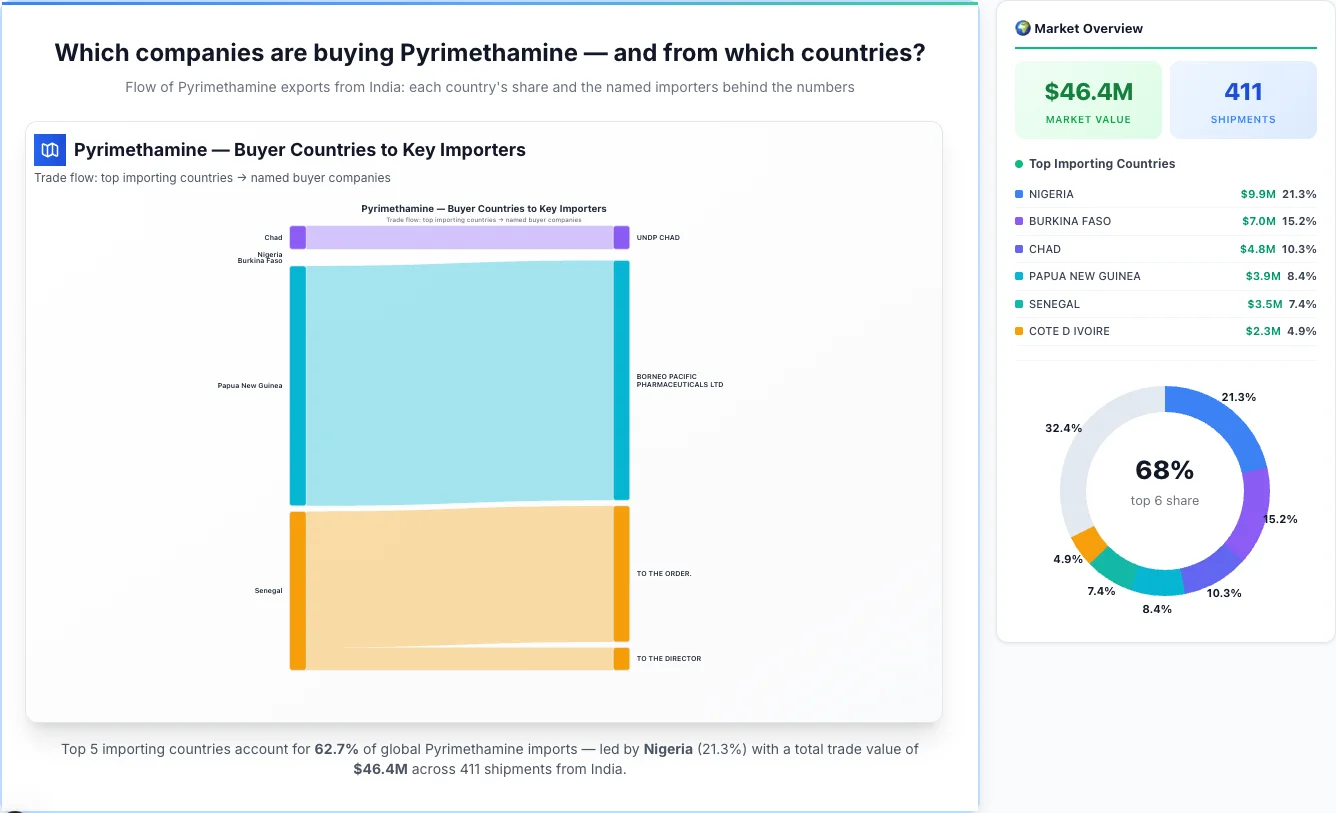Click the globe icon in Market Overview

coord(1022,28)
